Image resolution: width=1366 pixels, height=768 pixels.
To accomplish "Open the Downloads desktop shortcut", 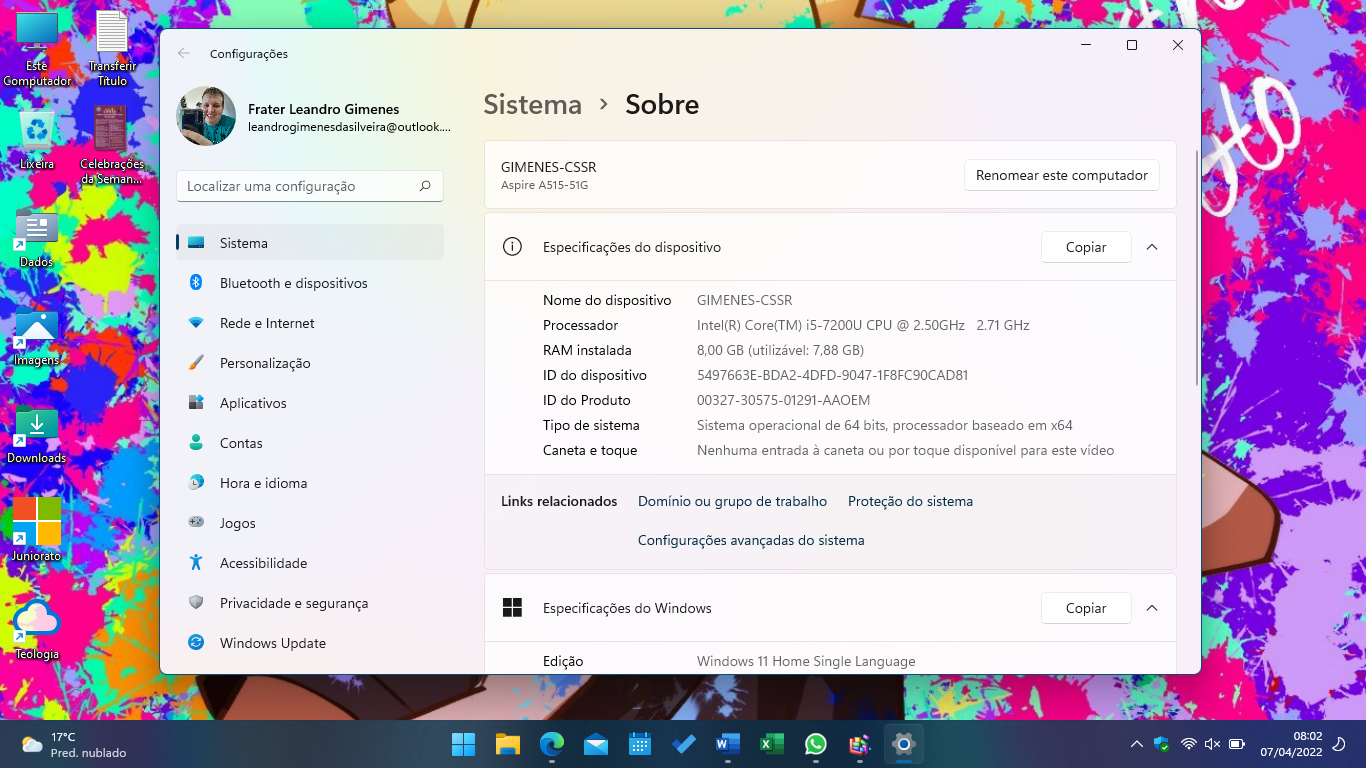I will (37, 435).
